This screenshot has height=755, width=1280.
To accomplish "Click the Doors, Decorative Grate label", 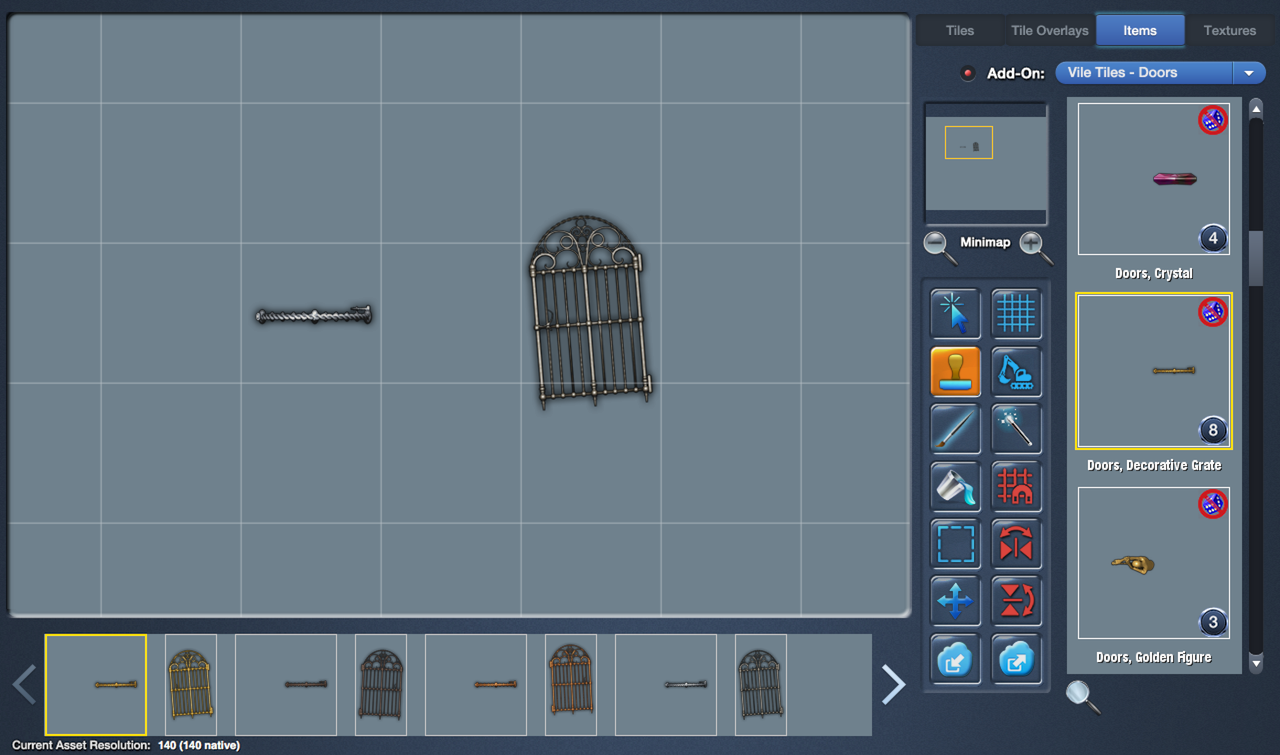I will coord(1154,465).
